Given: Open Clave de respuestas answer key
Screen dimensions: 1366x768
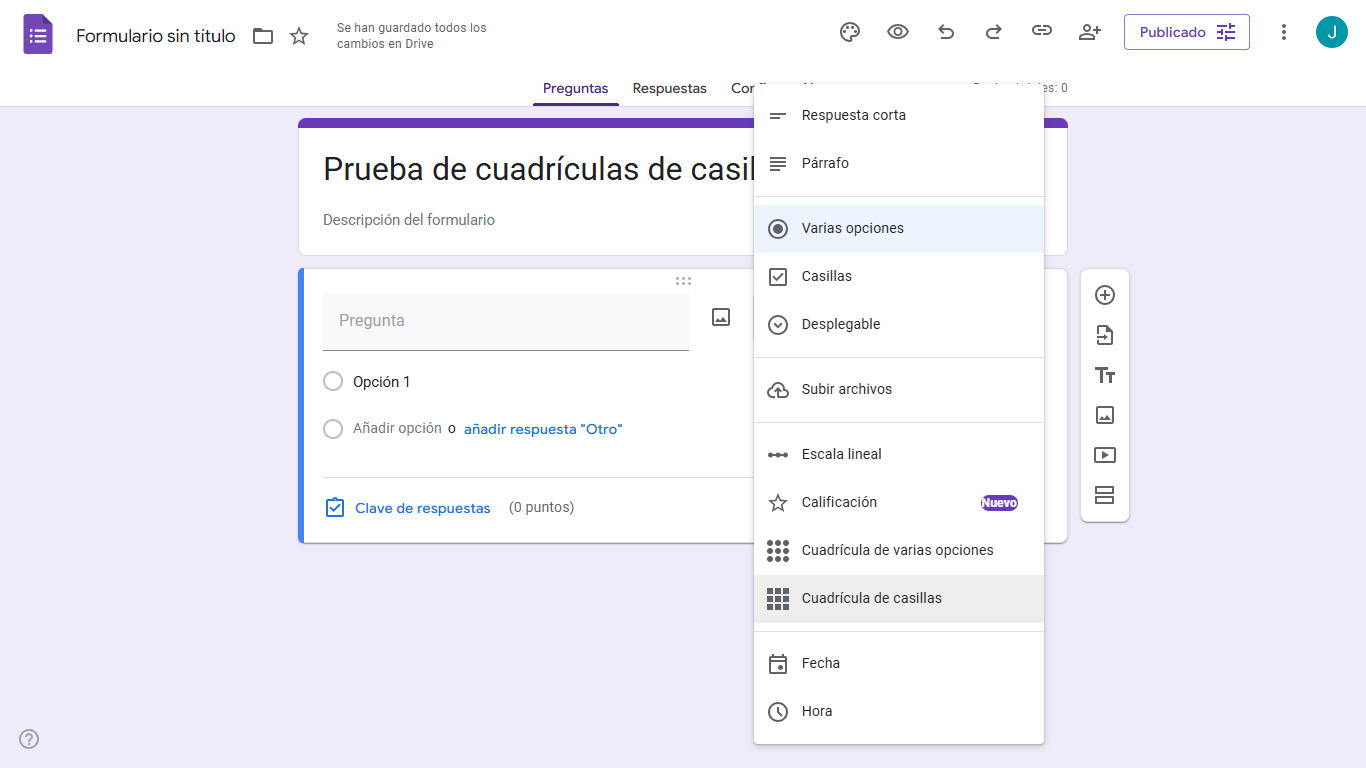Looking at the screenshot, I should click(x=422, y=508).
